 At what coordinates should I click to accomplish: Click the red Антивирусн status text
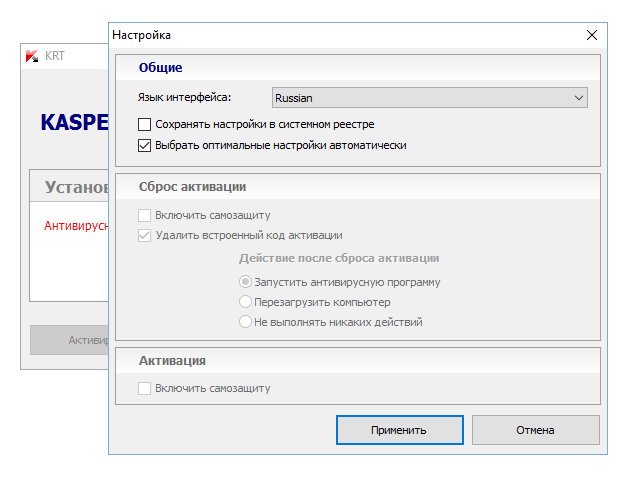click(x=75, y=226)
